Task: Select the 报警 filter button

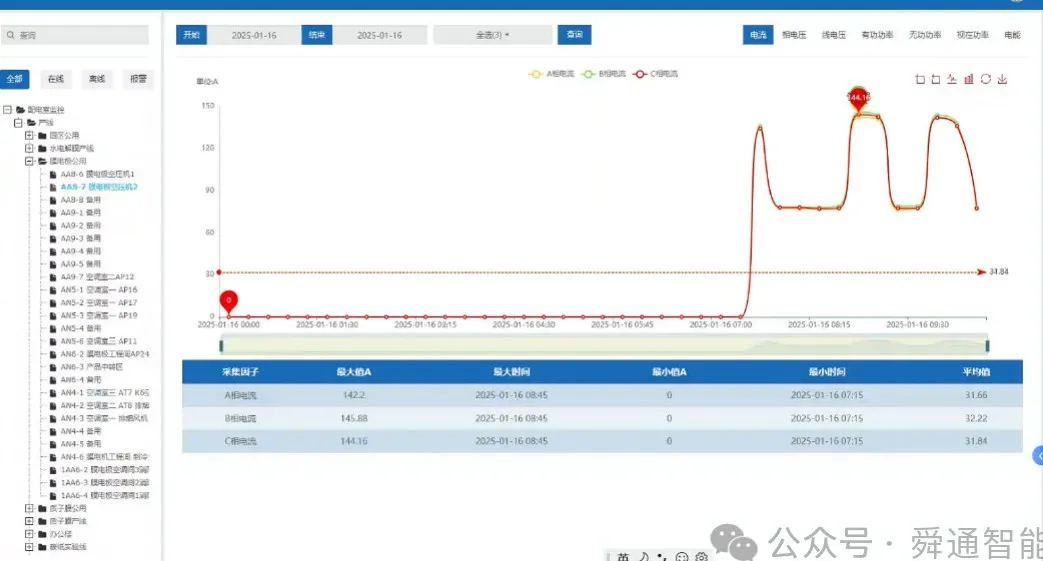Action: click(138, 79)
